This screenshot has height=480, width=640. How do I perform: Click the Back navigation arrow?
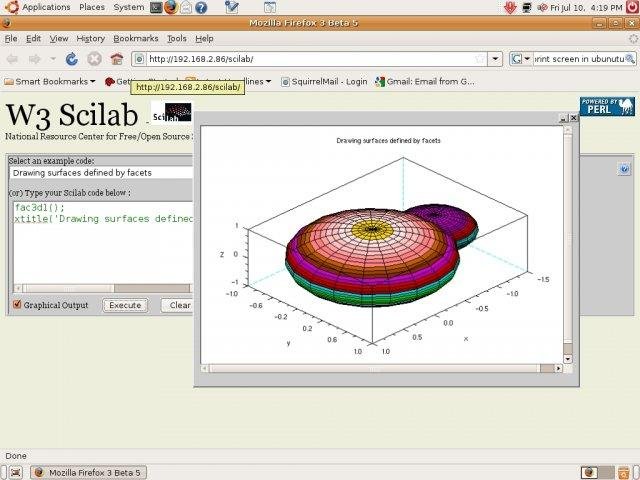(x=13, y=59)
